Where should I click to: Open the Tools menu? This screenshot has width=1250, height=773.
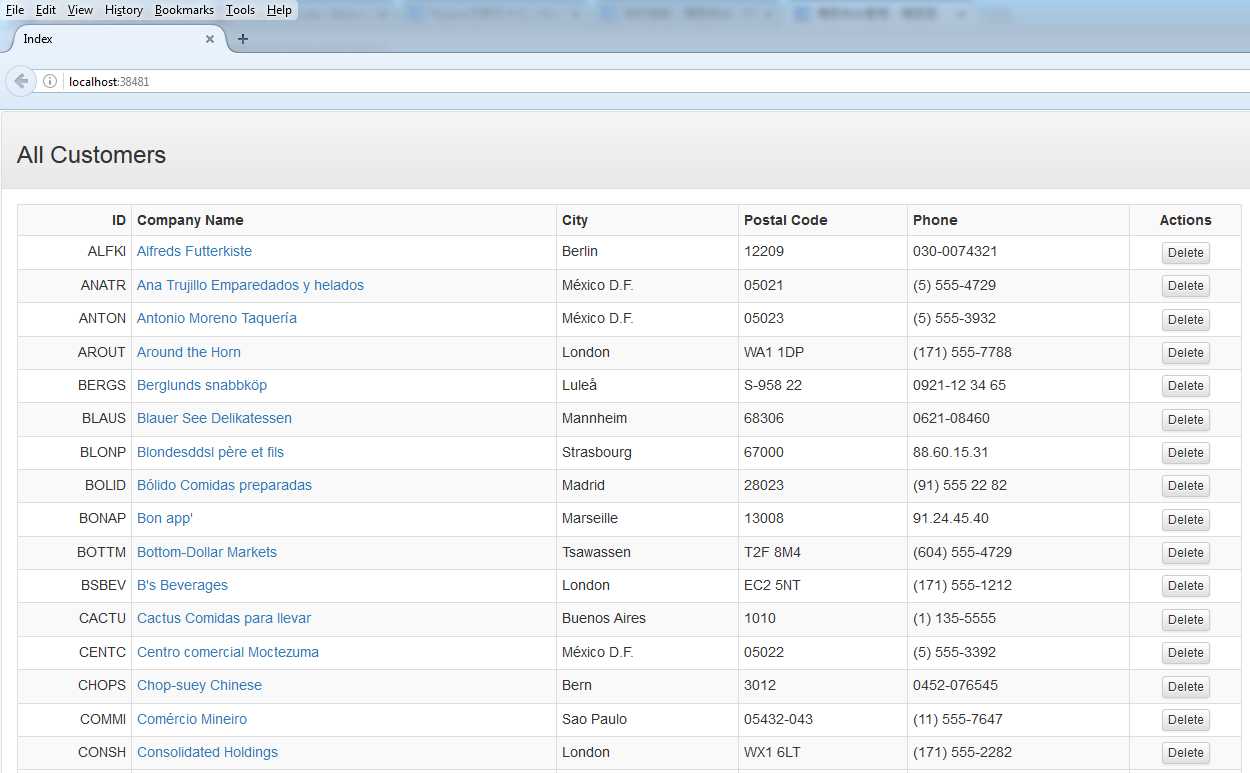tap(240, 10)
